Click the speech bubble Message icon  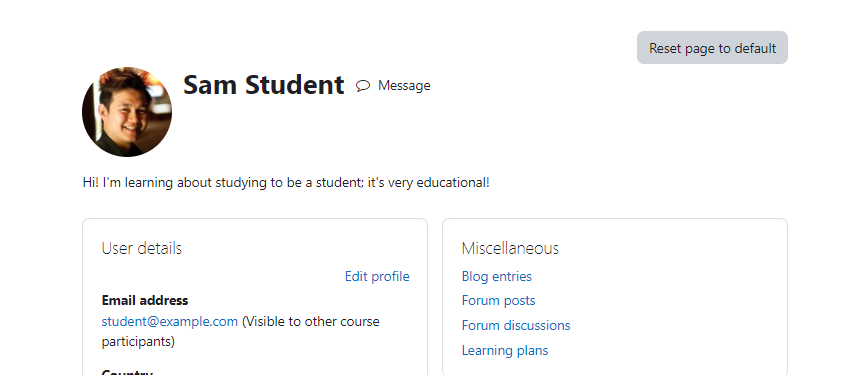point(363,86)
